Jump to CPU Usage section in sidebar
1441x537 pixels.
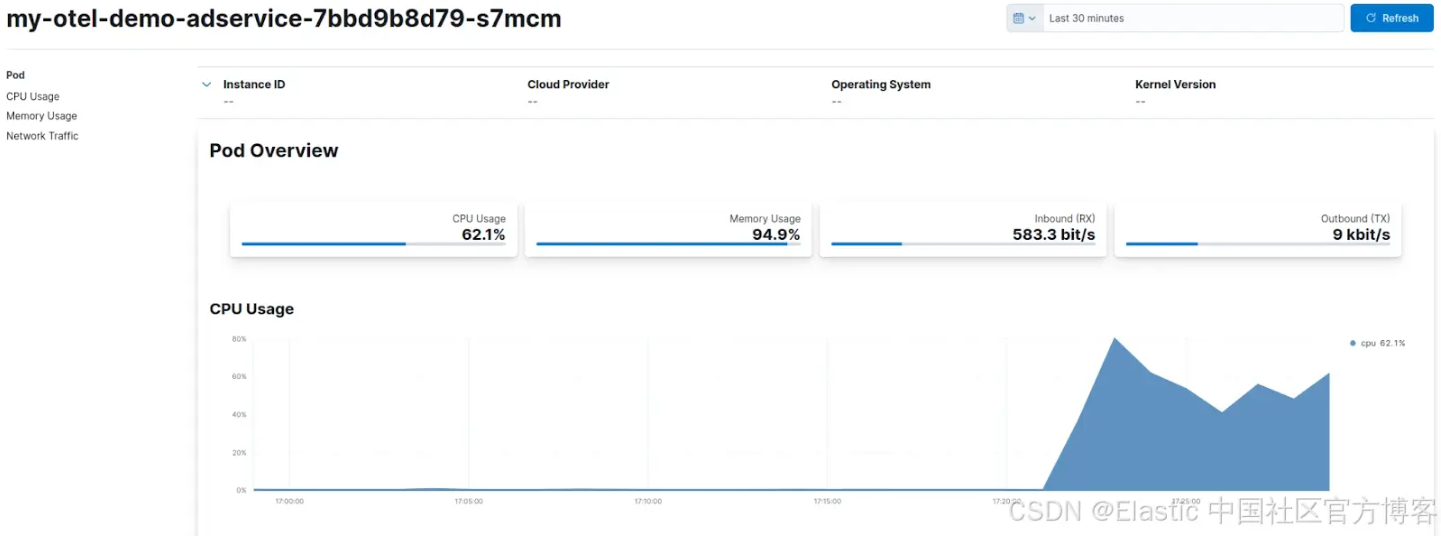[33, 97]
